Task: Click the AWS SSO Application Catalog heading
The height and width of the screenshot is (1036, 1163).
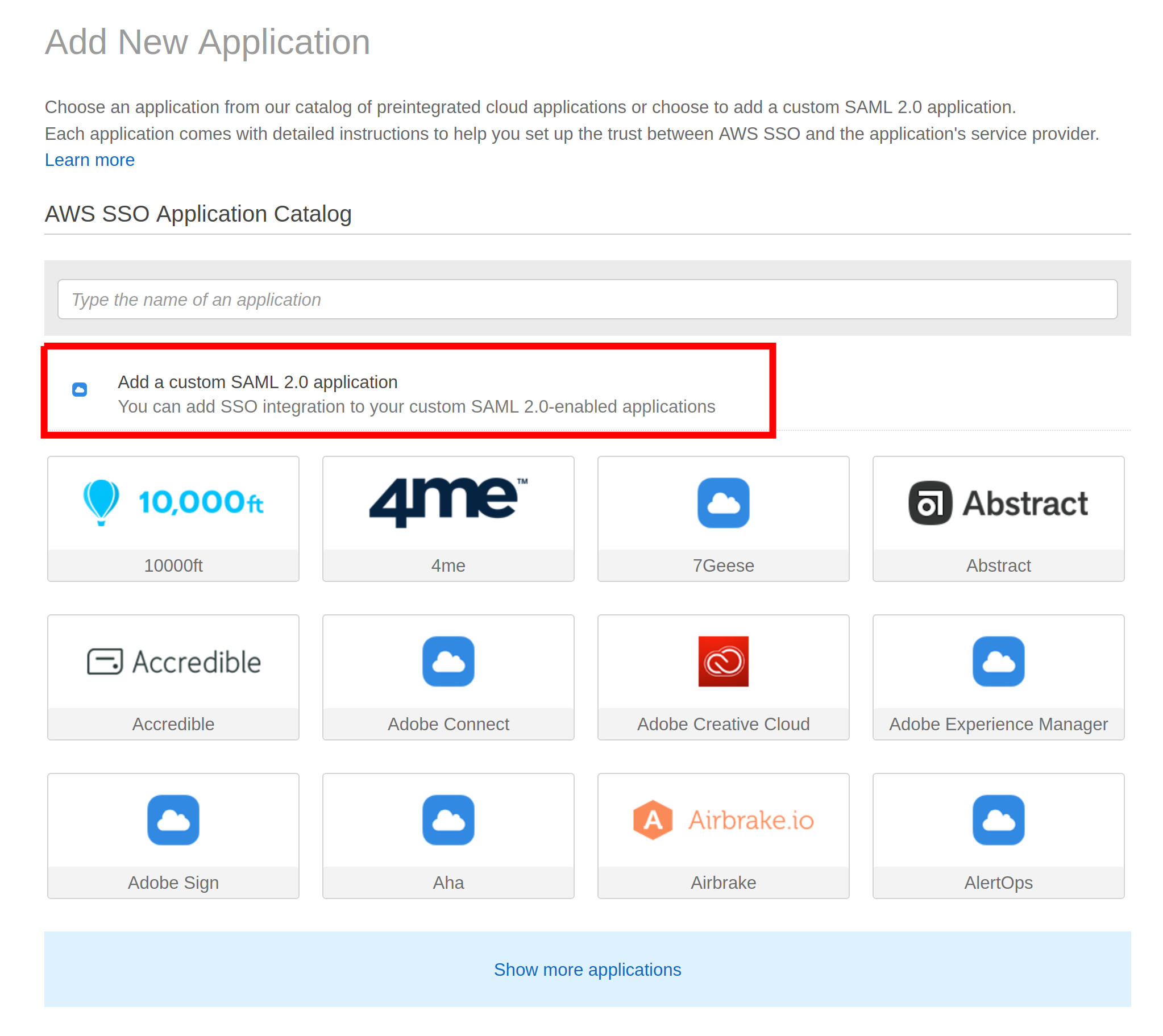Action: (198, 214)
